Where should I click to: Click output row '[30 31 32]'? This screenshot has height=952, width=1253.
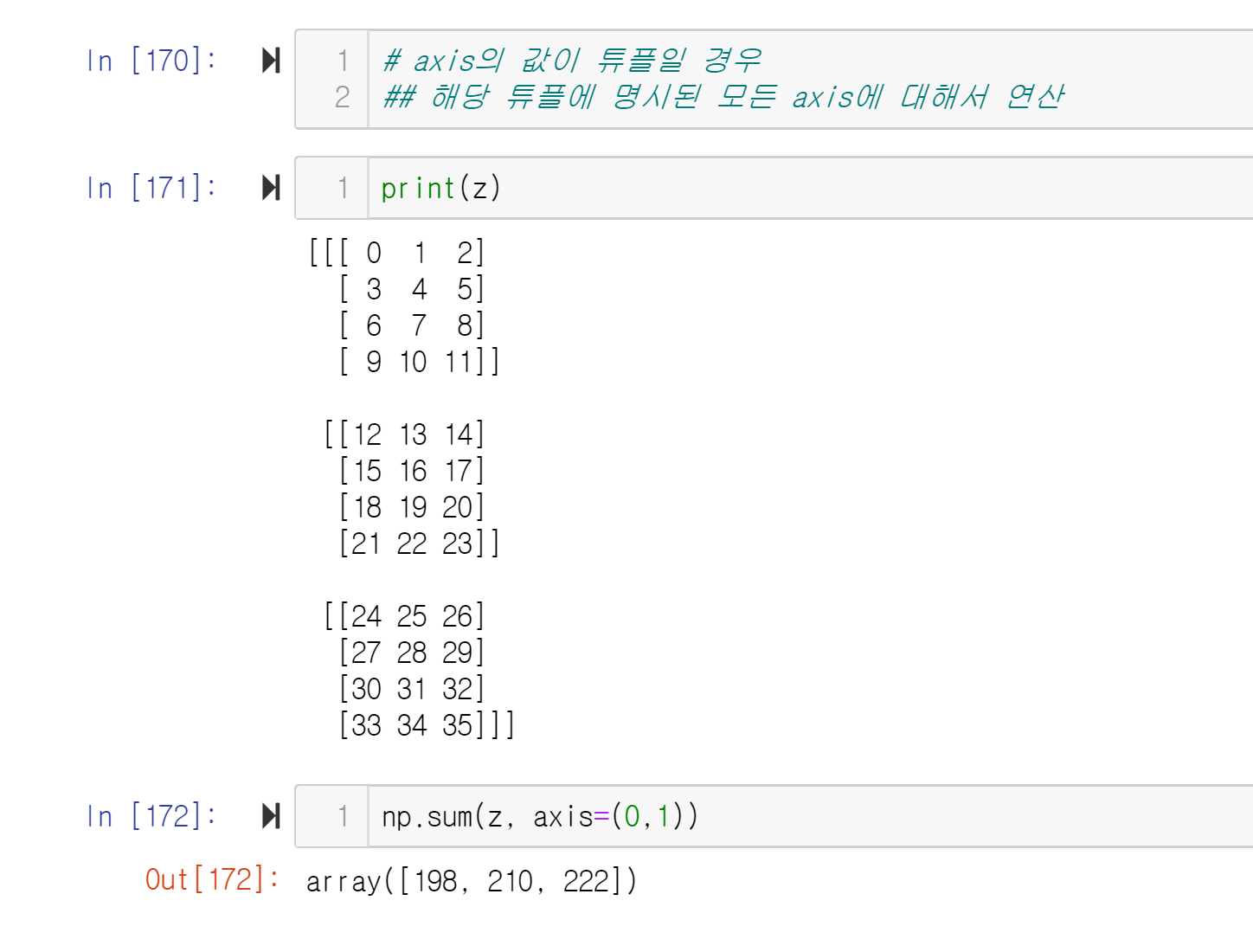(411, 689)
